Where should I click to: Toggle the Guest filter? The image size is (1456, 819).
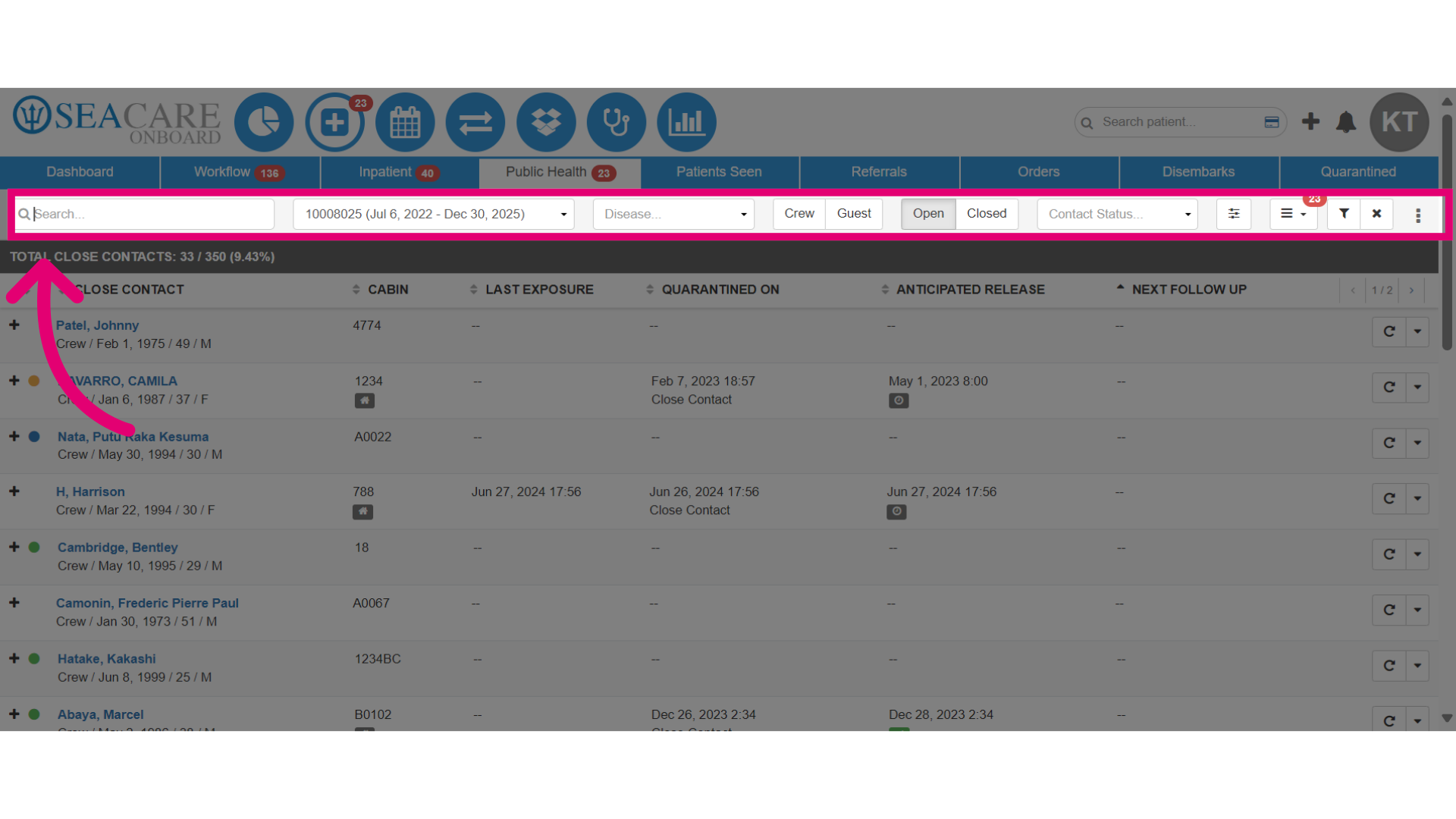[x=854, y=214]
